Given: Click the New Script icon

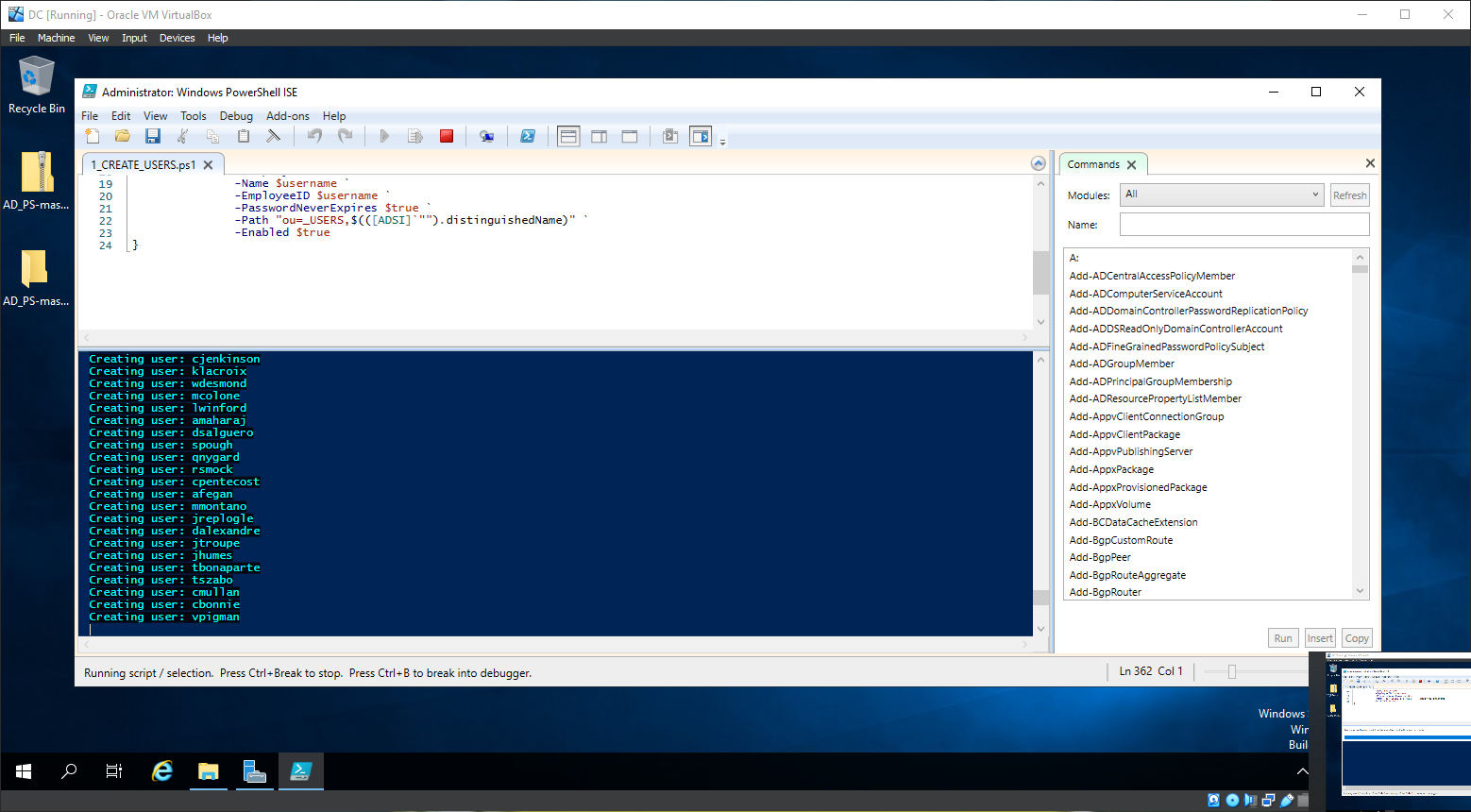Looking at the screenshot, I should coord(93,135).
